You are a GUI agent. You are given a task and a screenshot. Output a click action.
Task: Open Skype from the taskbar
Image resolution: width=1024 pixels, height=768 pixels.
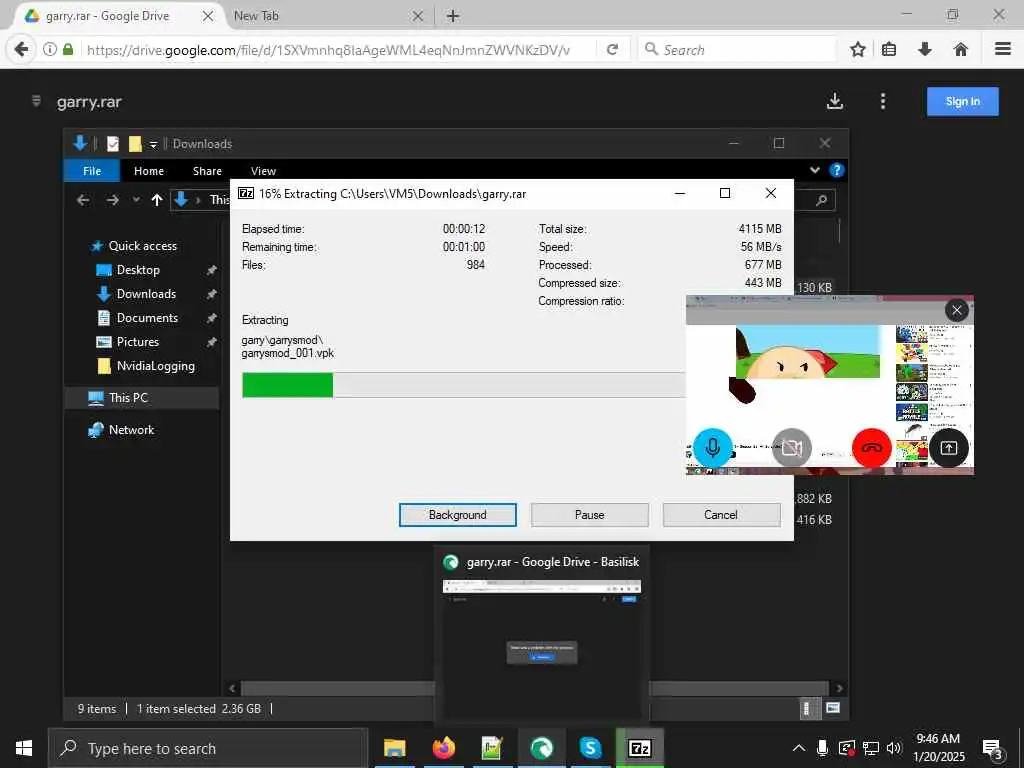[x=590, y=748]
